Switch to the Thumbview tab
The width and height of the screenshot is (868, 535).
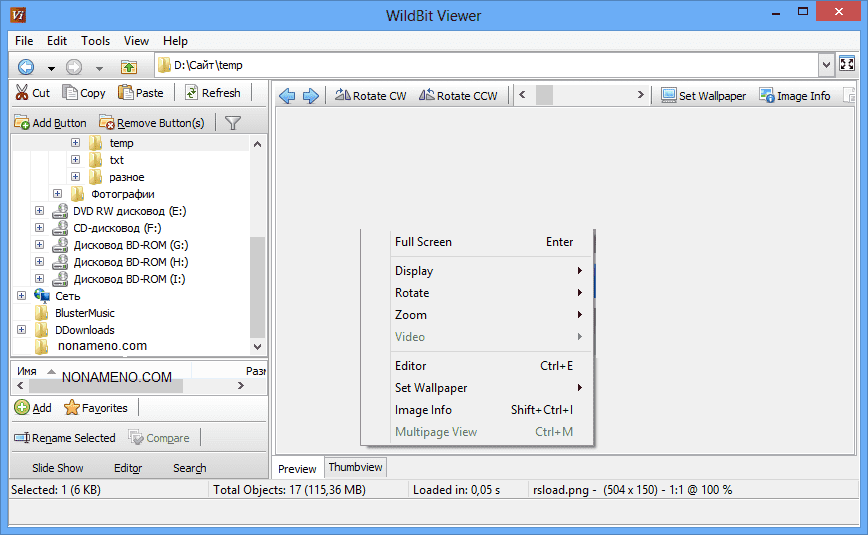pos(355,467)
